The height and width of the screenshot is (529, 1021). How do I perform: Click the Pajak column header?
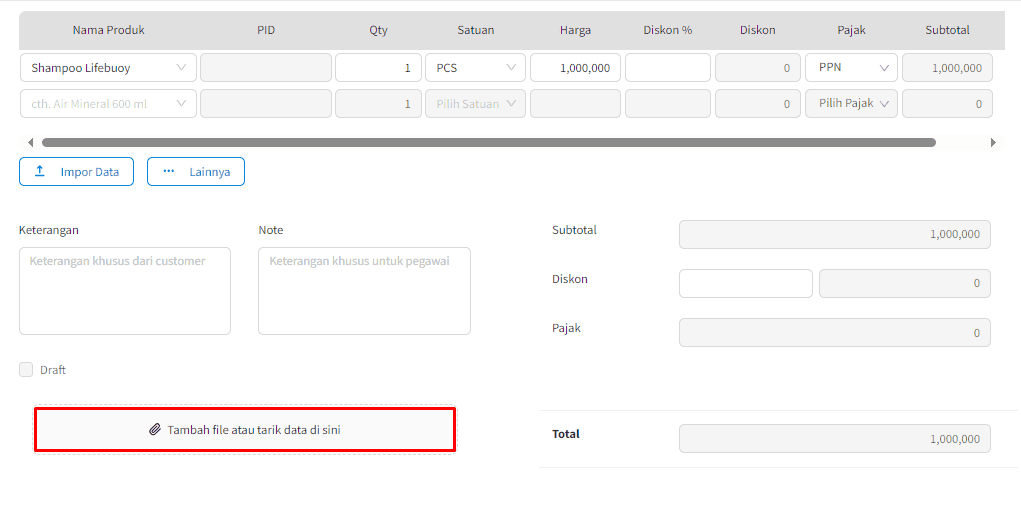pyautogui.click(x=851, y=30)
